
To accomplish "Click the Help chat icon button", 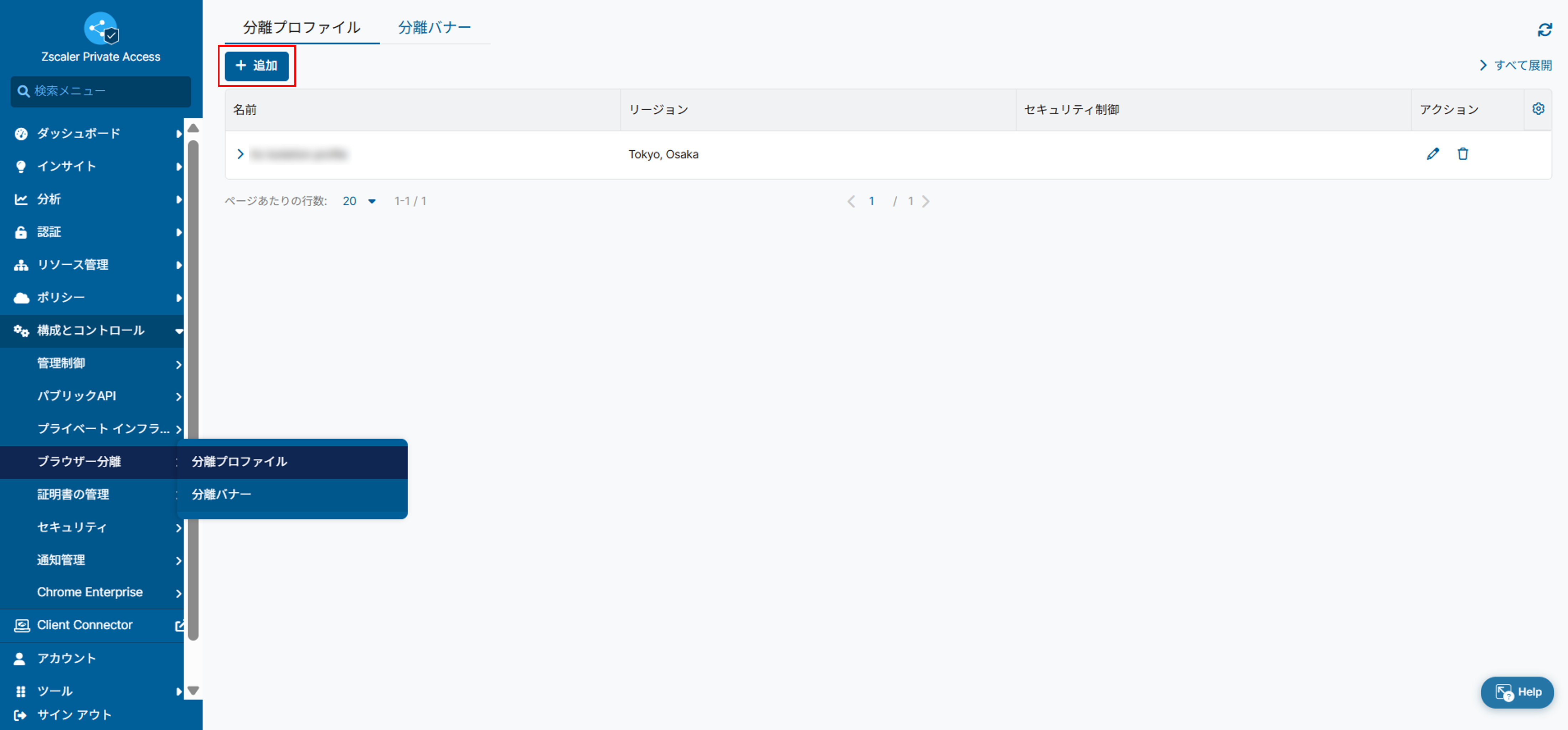I will (x=1517, y=692).
